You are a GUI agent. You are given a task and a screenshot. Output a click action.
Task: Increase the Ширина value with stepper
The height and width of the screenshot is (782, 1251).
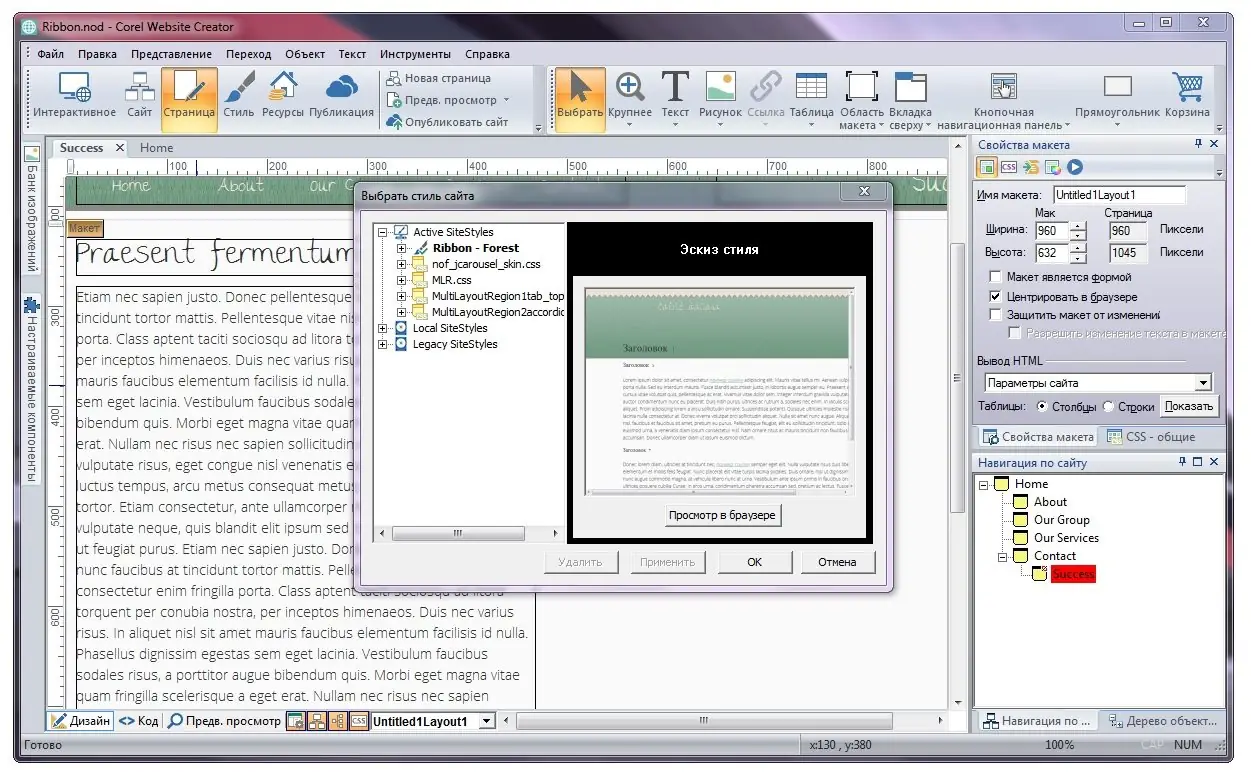pos(1078,225)
